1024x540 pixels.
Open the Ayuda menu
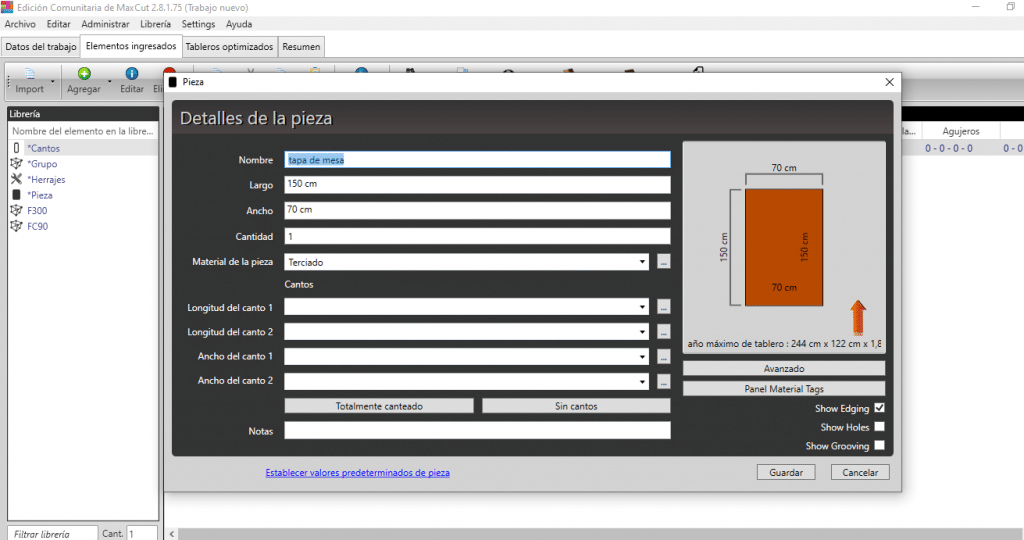pos(239,24)
